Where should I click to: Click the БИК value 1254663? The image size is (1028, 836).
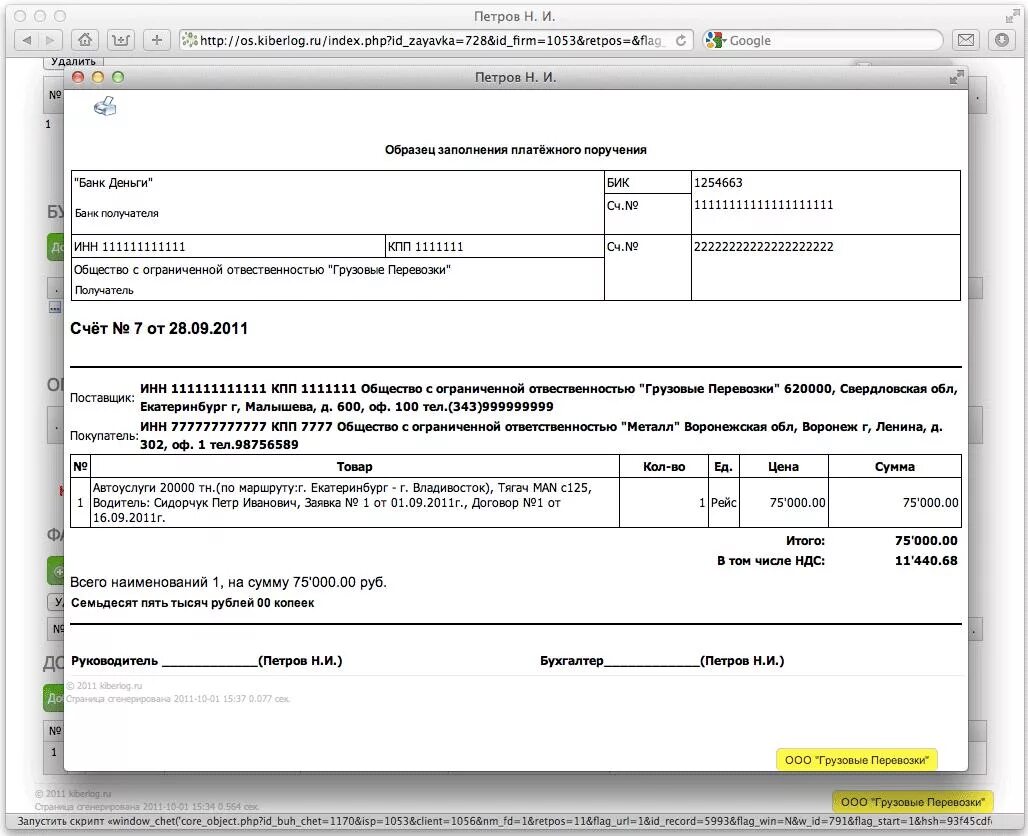pyautogui.click(x=719, y=183)
